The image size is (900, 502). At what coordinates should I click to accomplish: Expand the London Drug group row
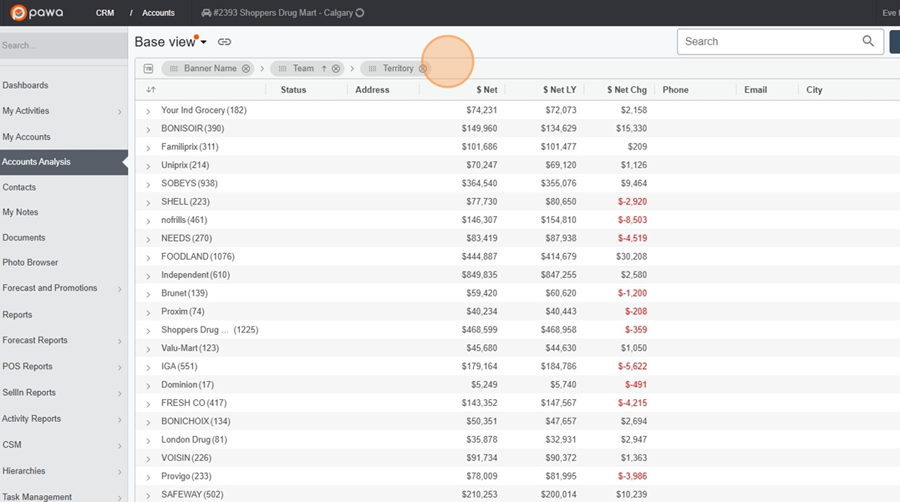click(148, 441)
